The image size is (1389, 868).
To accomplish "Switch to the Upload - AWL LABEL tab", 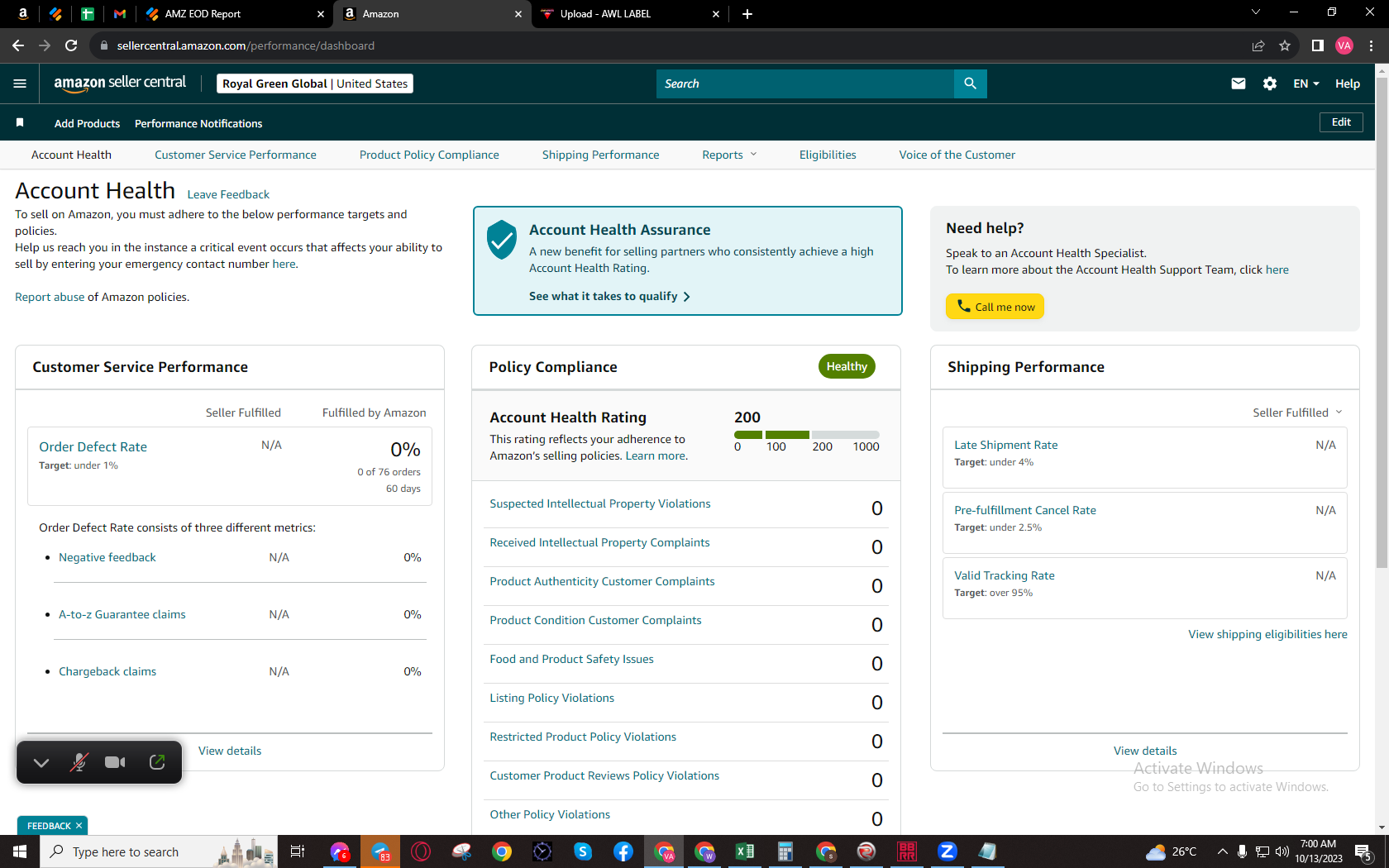I will pos(630,14).
